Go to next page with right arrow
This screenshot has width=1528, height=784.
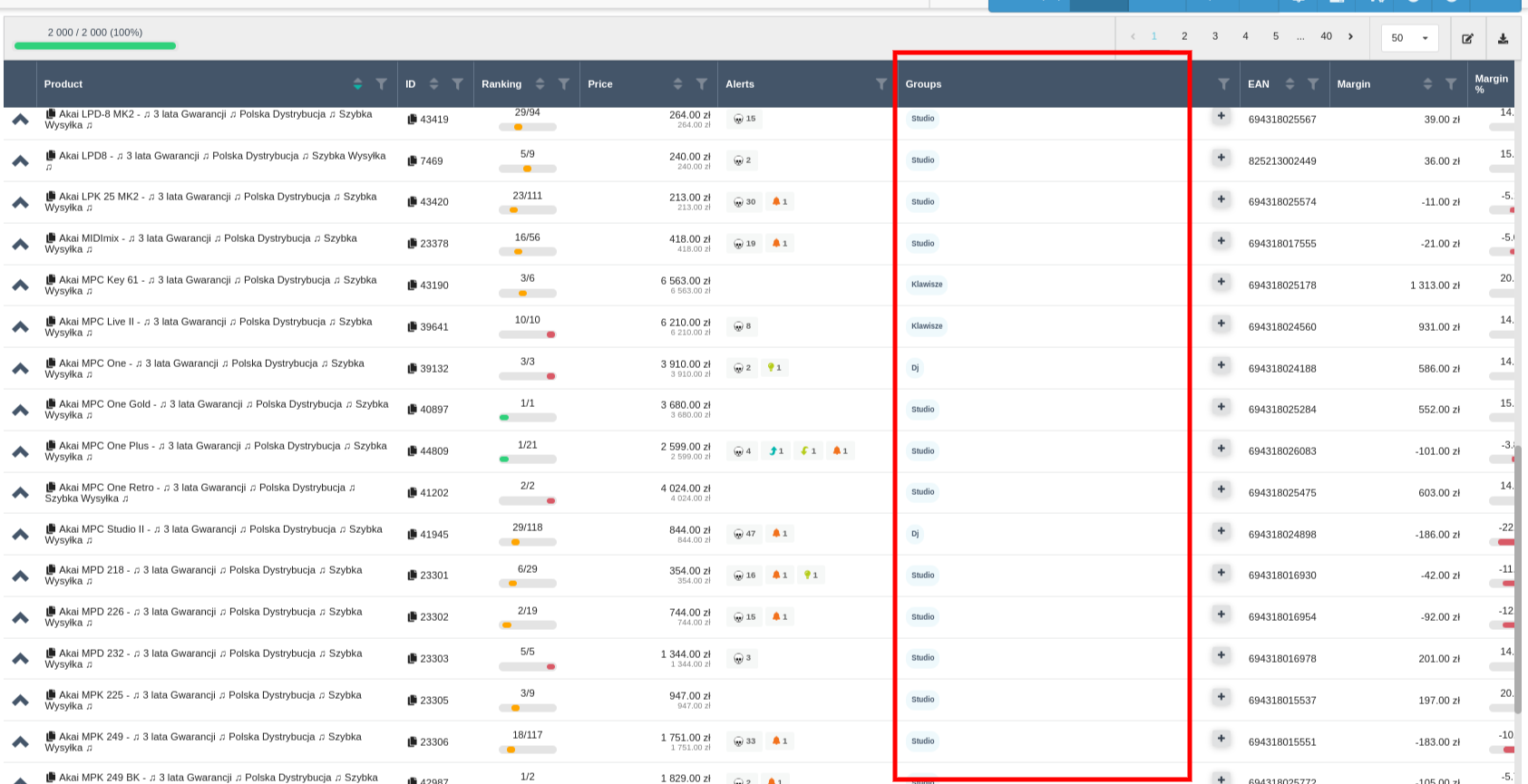(1351, 36)
